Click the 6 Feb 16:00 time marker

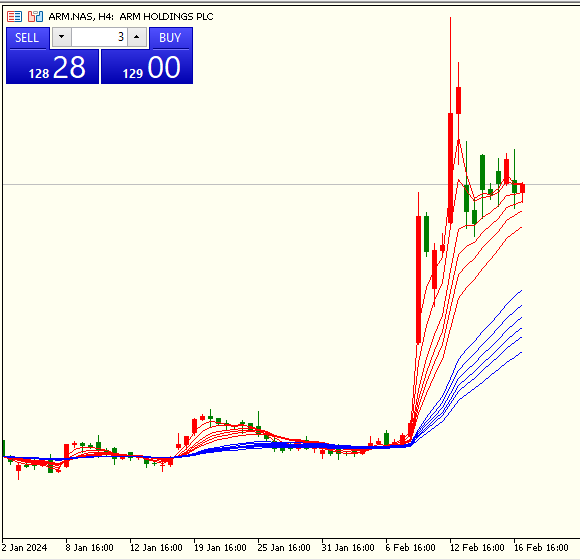tap(411, 547)
